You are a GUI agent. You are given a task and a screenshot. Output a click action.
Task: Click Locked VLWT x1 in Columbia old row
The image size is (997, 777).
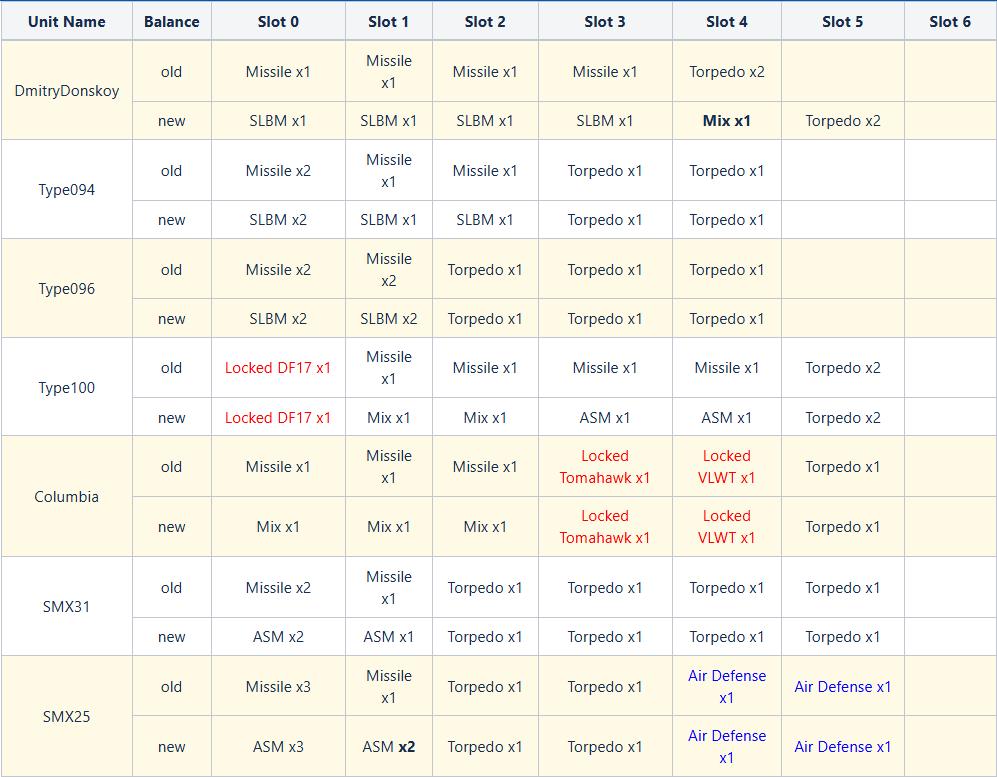(x=727, y=467)
